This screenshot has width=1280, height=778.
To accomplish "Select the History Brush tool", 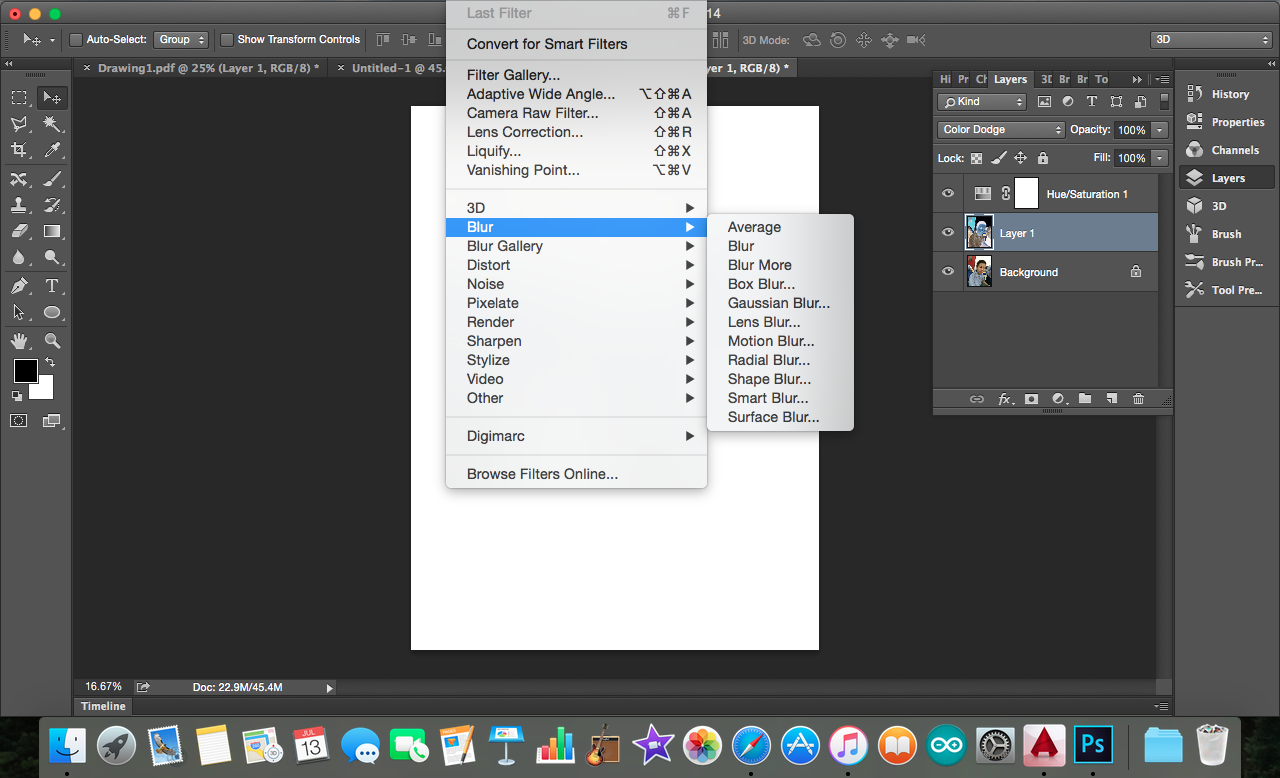I will (52, 205).
